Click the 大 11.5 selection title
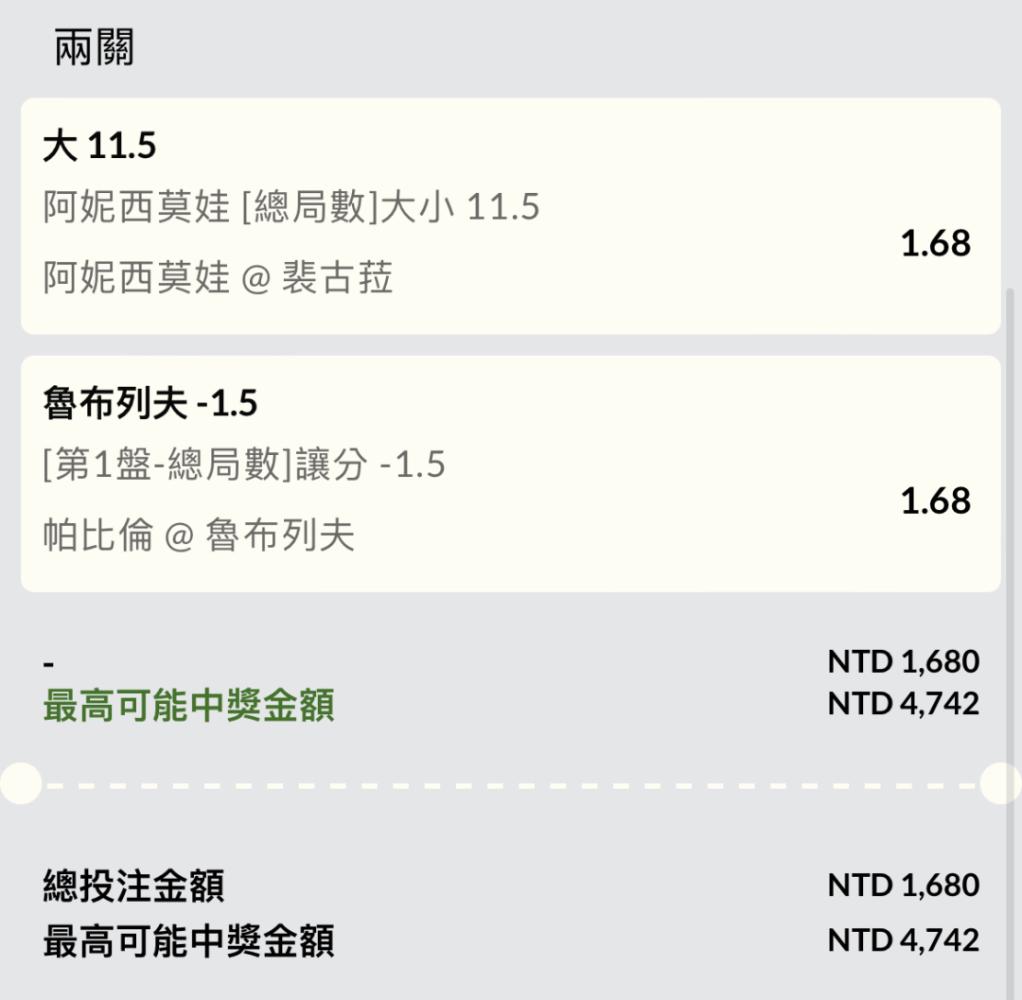Screen dimensions: 1022x1000 (100, 145)
